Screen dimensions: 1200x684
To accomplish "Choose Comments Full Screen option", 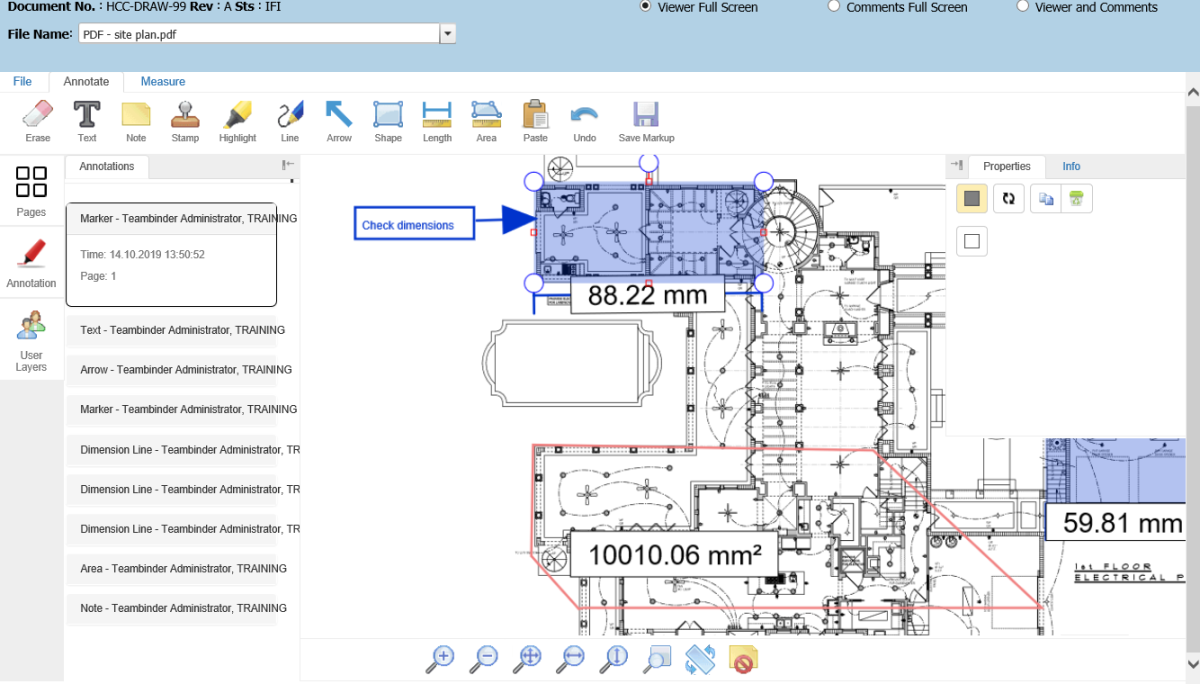I will pos(834,6).
